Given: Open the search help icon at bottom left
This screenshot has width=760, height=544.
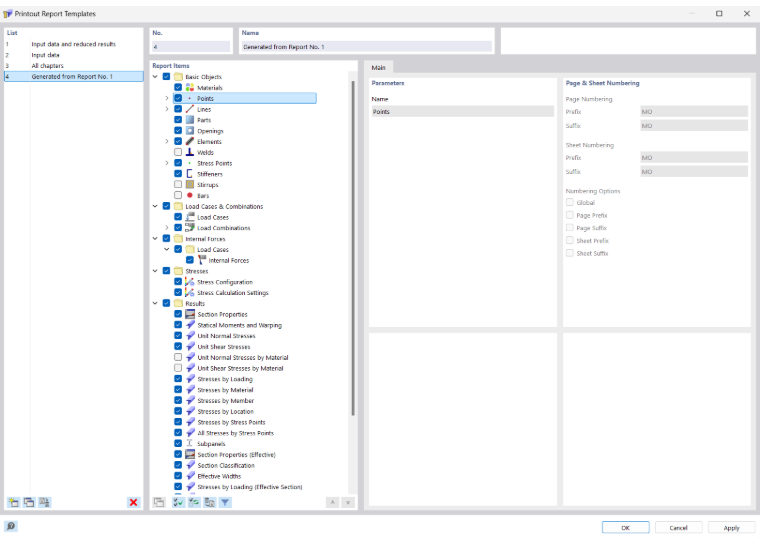Looking at the screenshot, I should 11,526.
